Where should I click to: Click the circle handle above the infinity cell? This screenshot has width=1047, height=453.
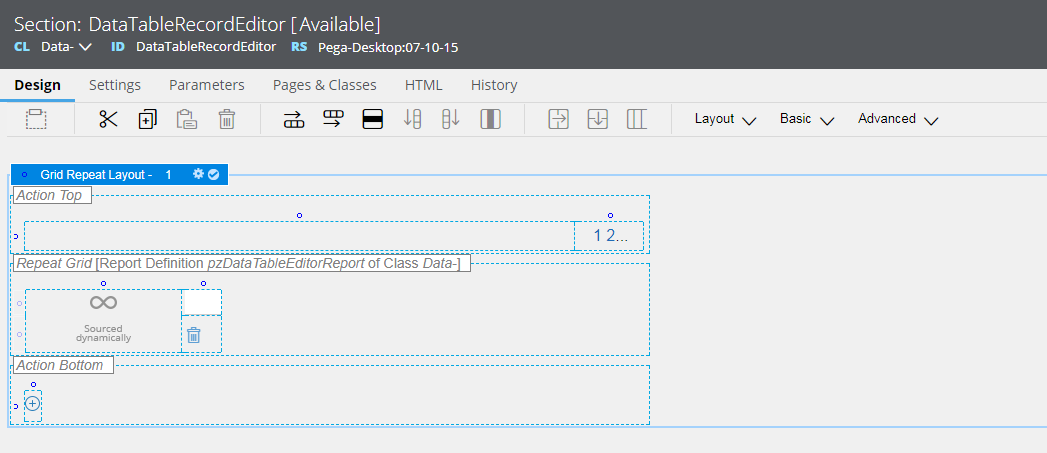click(x=103, y=283)
